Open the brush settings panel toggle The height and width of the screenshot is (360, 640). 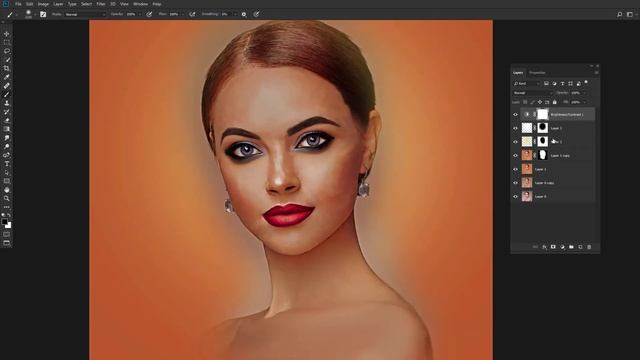tap(43, 14)
